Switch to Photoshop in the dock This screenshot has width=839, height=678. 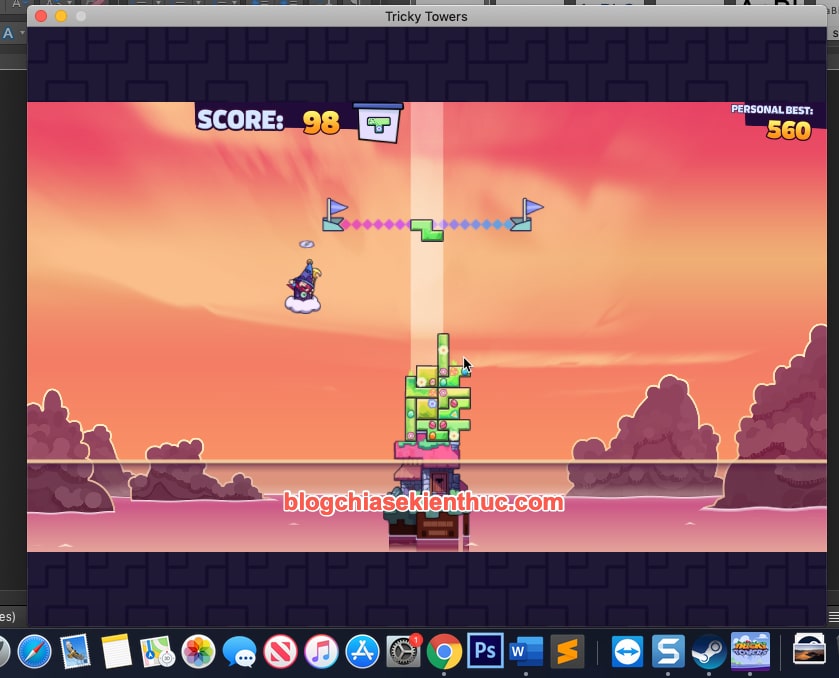485,651
